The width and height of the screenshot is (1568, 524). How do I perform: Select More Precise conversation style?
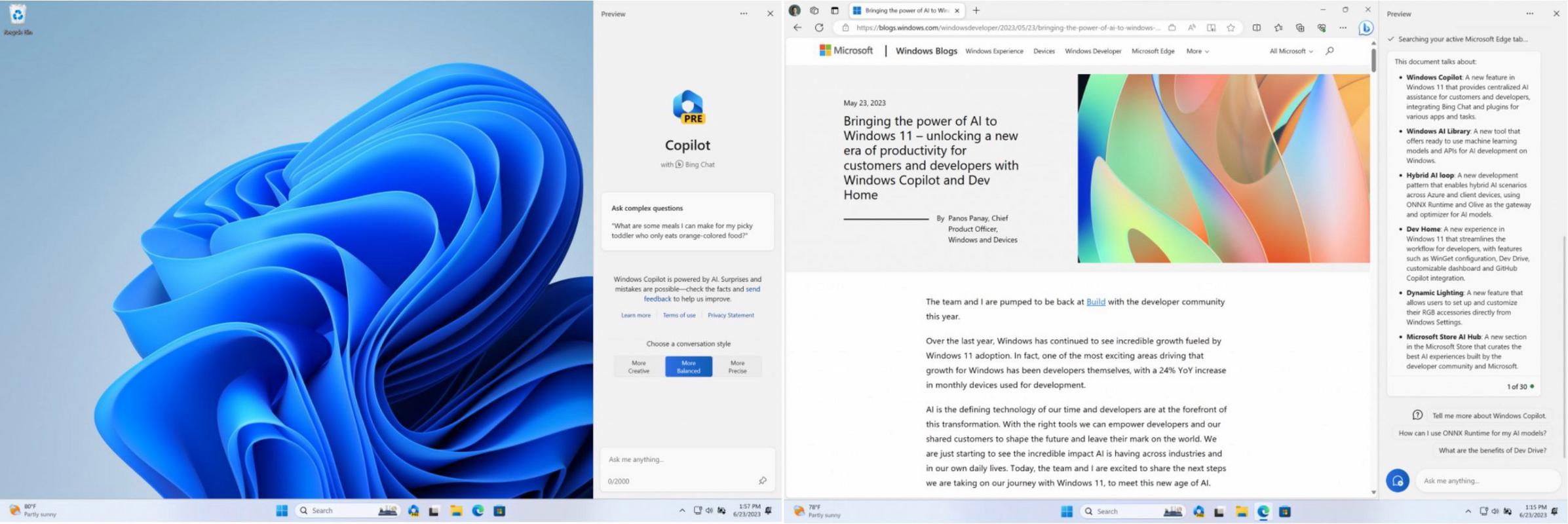coord(737,367)
